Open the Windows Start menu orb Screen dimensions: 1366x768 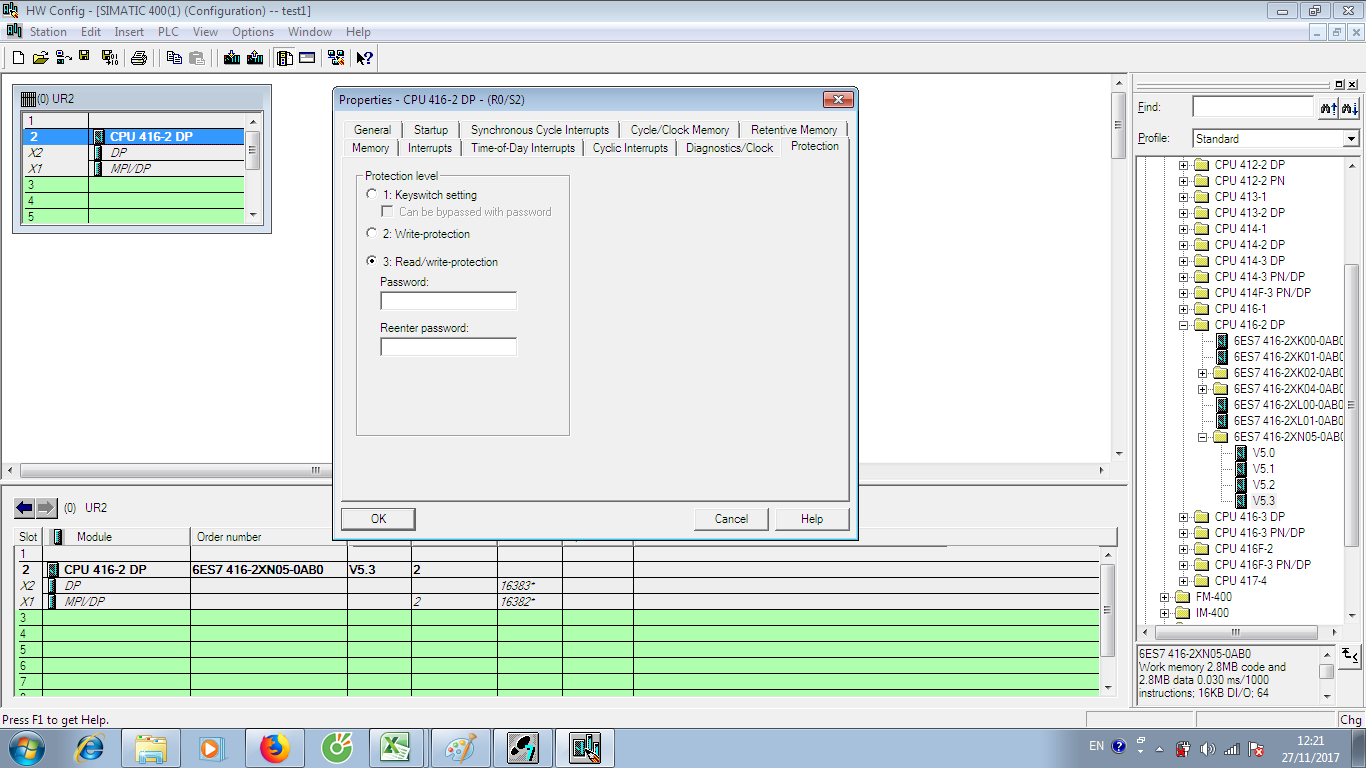(27, 747)
